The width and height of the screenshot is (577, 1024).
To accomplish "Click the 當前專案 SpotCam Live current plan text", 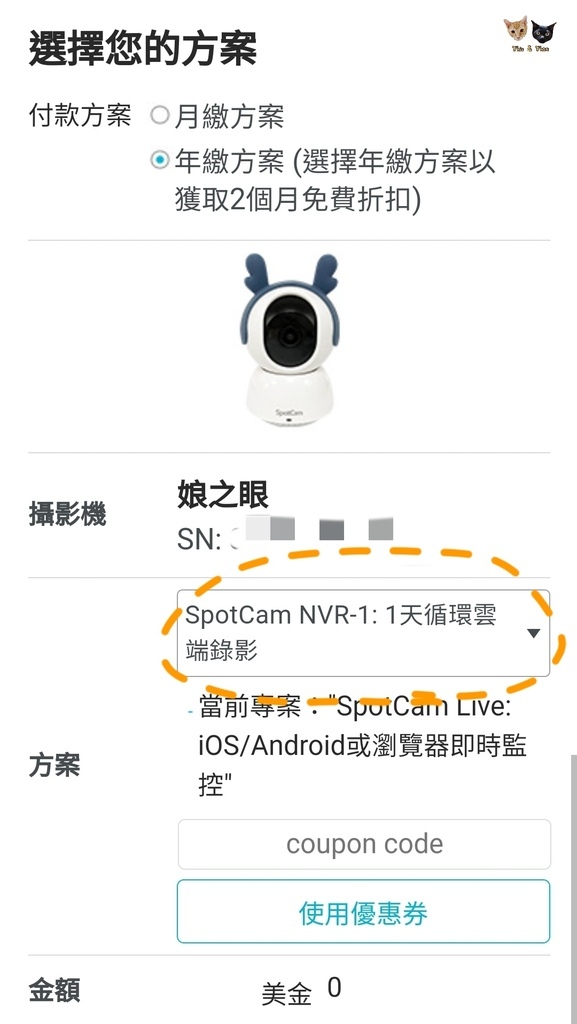I will click(362, 746).
